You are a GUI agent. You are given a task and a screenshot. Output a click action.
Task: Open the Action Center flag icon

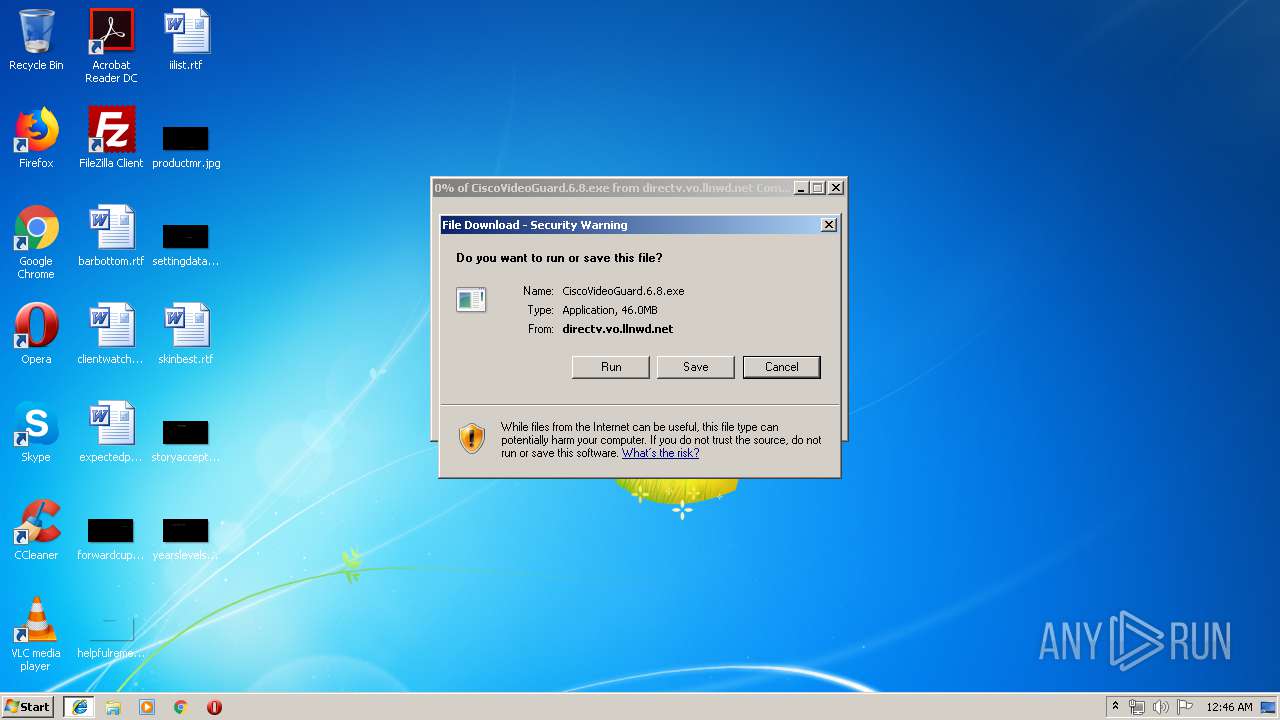pyautogui.click(x=1185, y=707)
